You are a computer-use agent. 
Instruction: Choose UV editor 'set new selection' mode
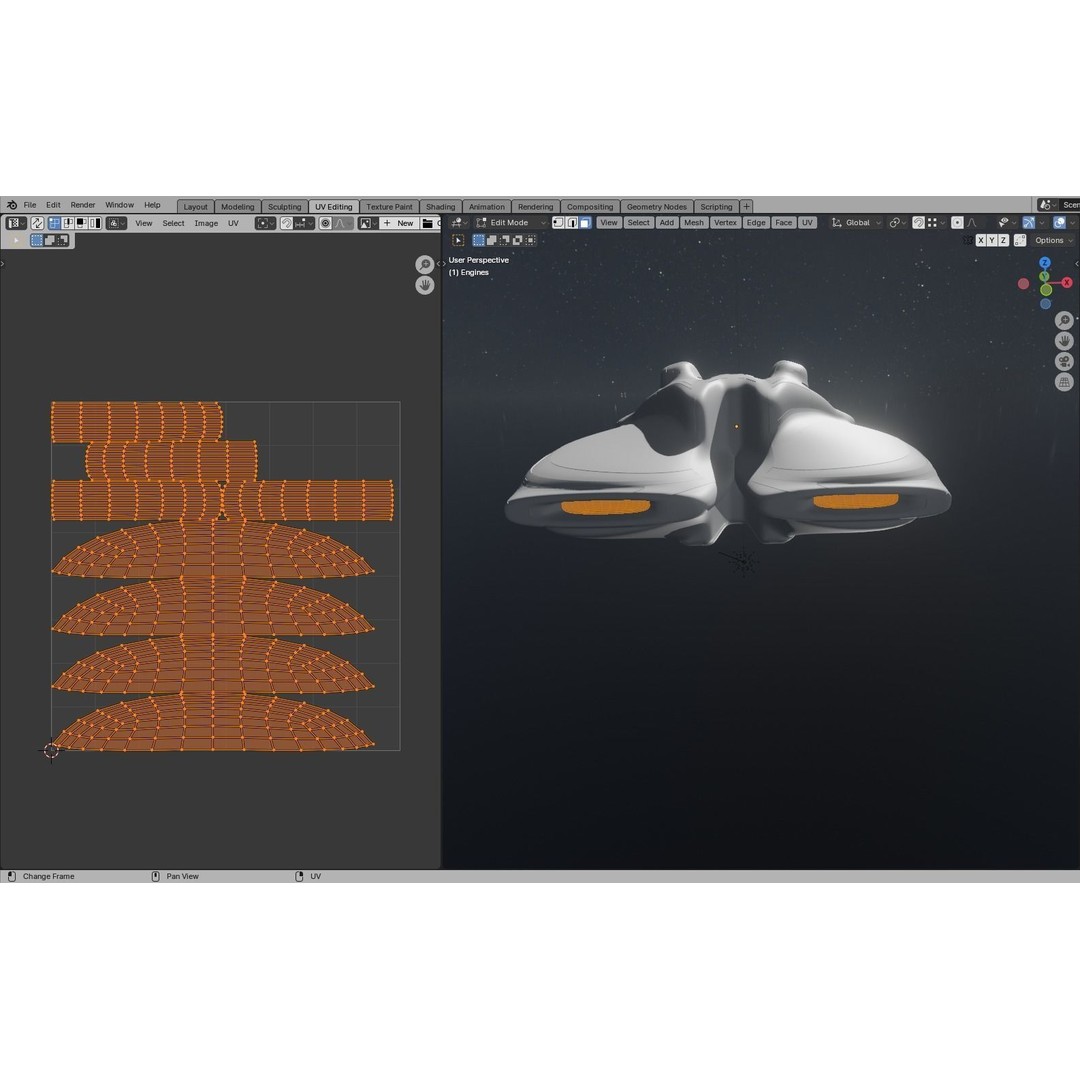(37, 240)
